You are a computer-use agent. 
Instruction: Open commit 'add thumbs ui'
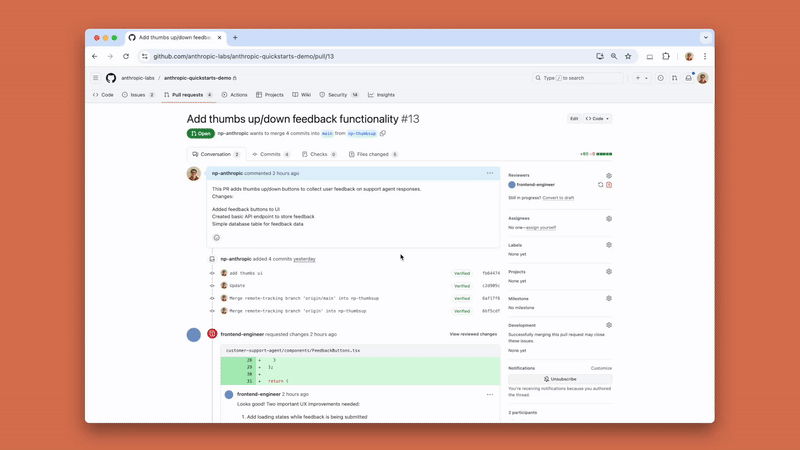pyautogui.click(x=246, y=273)
